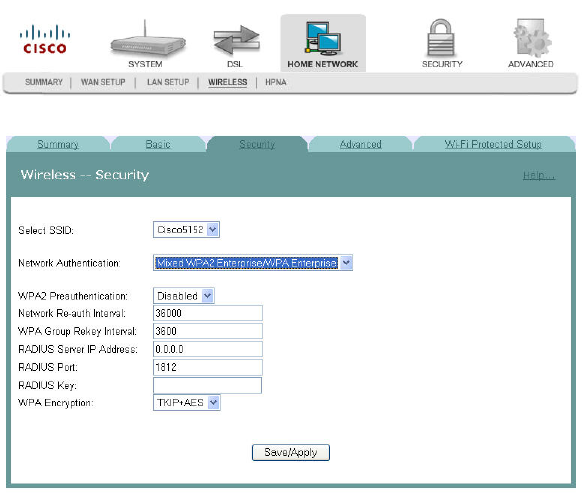This screenshot has width=588, height=499.
Task: Click the Cisco logo
Action: 45,39
